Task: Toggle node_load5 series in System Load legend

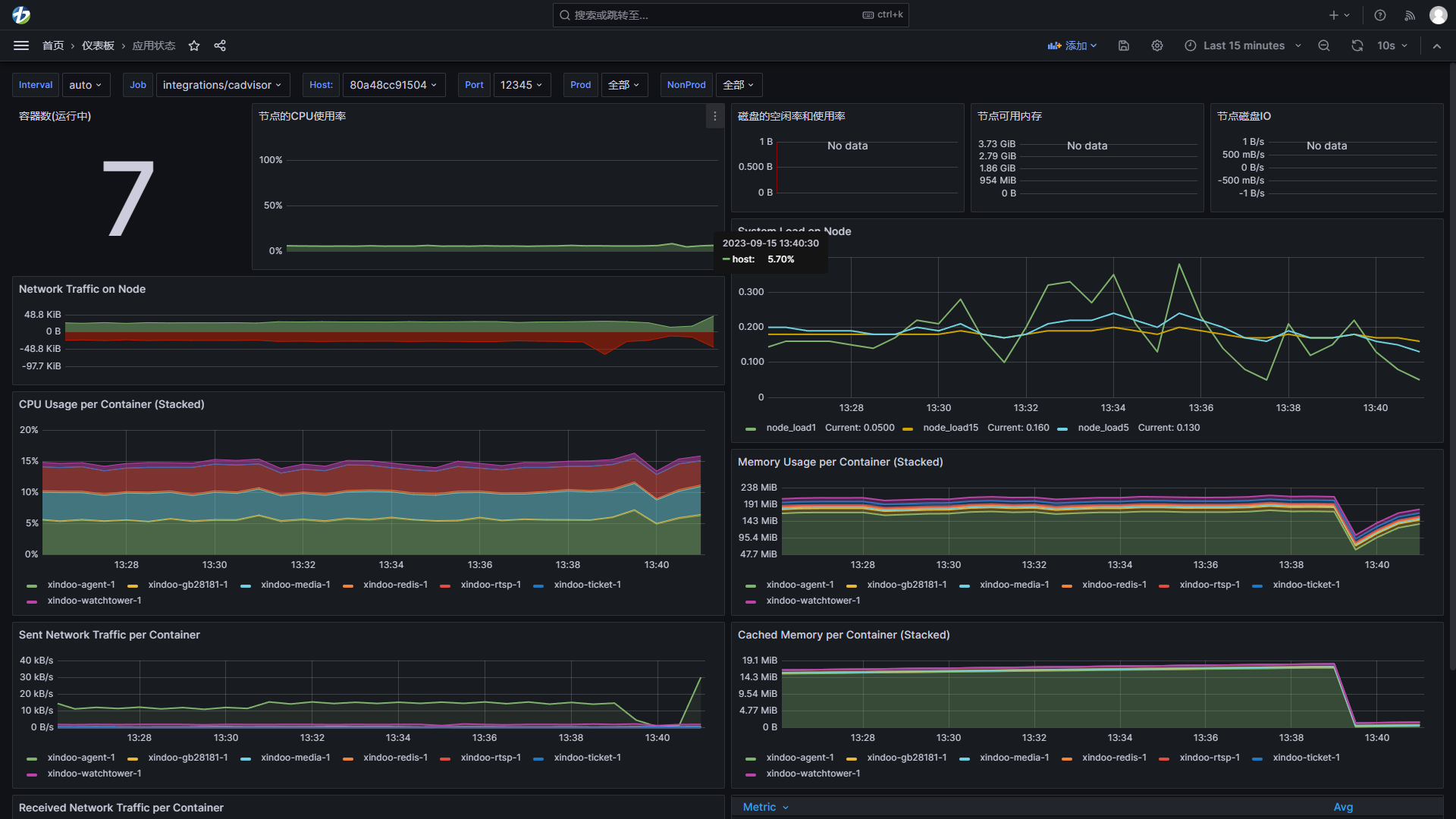Action: point(1103,428)
